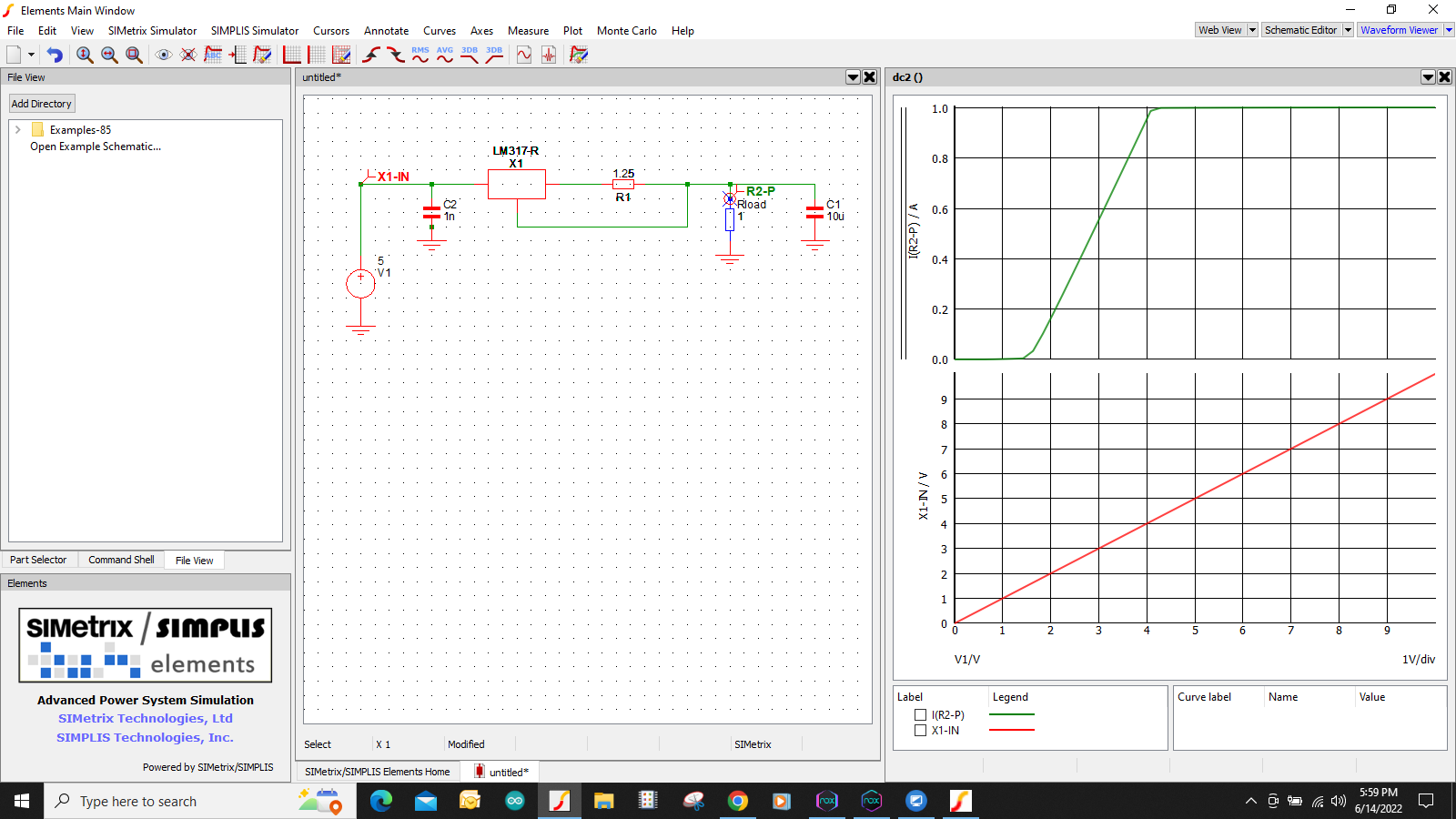The image size is (1456, 819).
Task: Open the File menu
Action: (15, 31)
